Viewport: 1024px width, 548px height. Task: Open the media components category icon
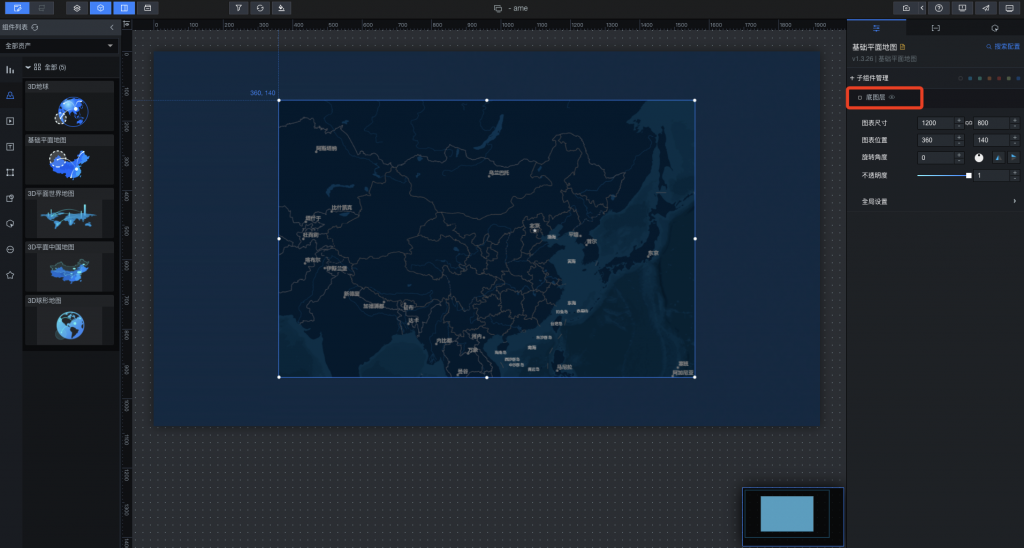10,121
